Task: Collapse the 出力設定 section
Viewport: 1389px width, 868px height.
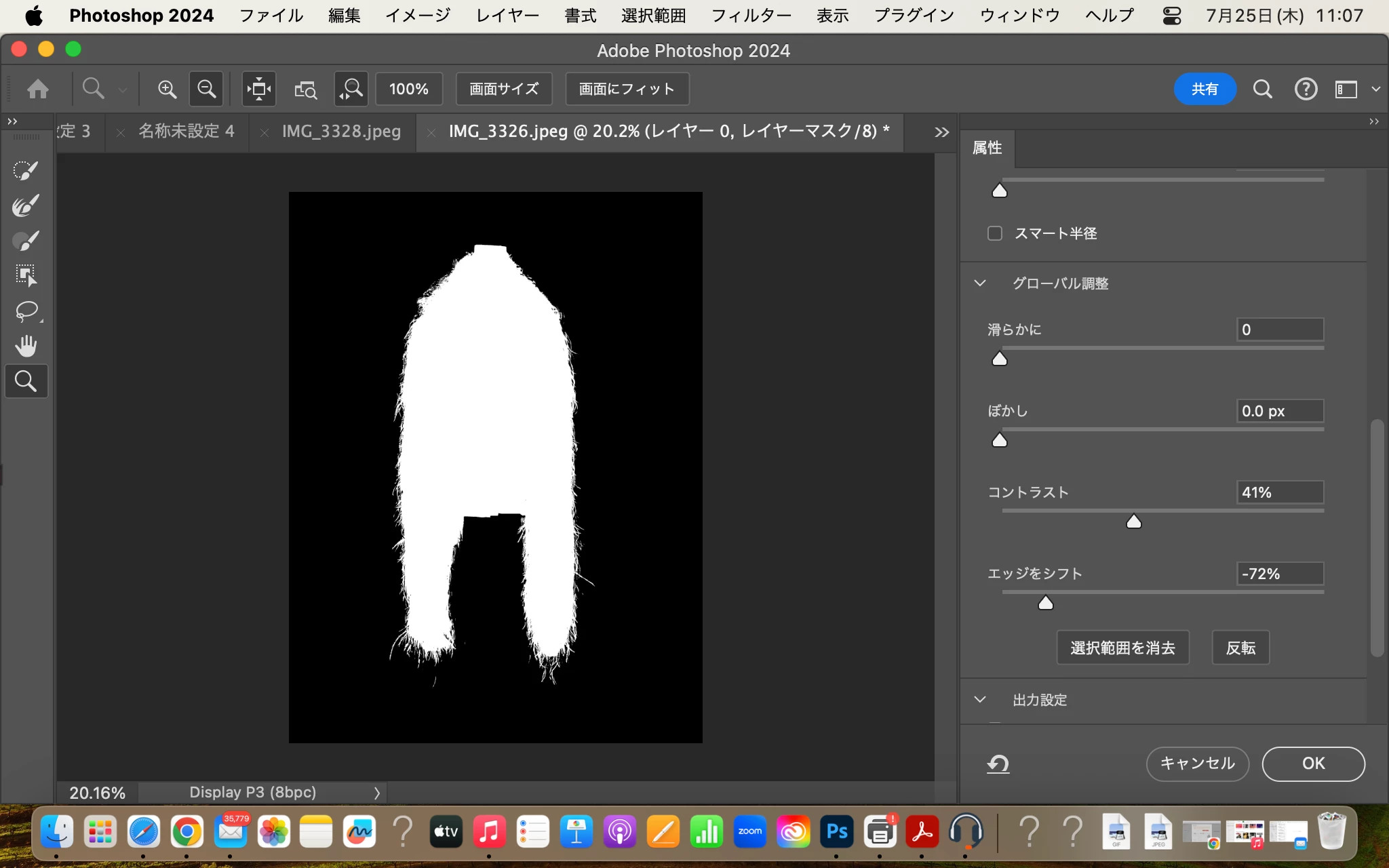Action: pos(980,699)
